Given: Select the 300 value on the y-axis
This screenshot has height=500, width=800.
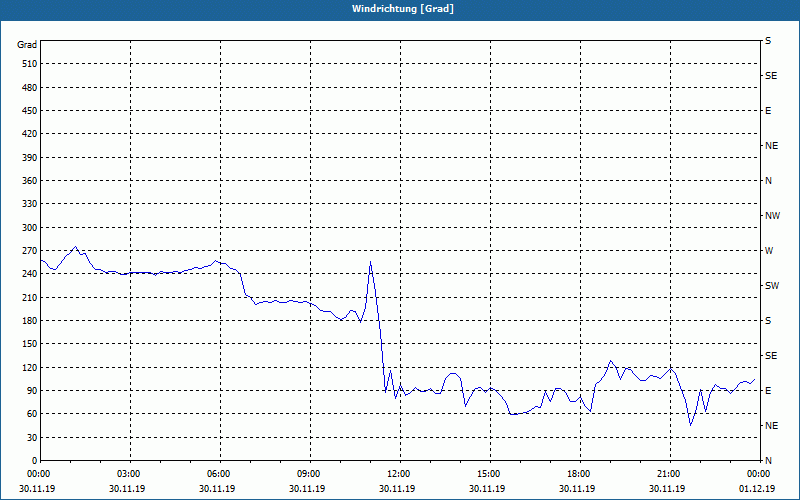Looking at the screenshot, I should [30, 228].
